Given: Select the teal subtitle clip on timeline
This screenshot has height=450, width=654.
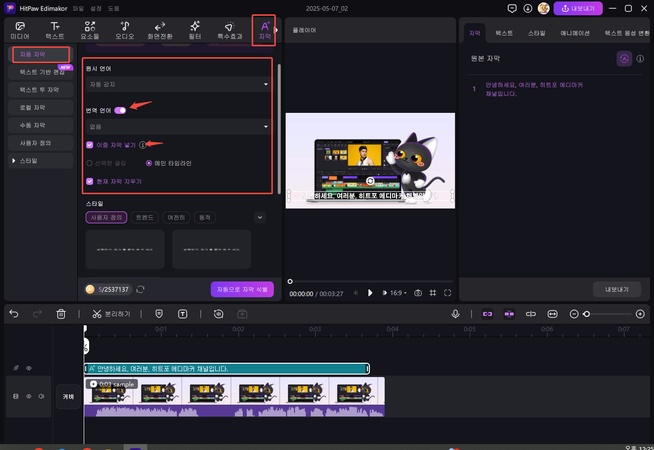Looking at the screenshot, I should tap(227, 368).
